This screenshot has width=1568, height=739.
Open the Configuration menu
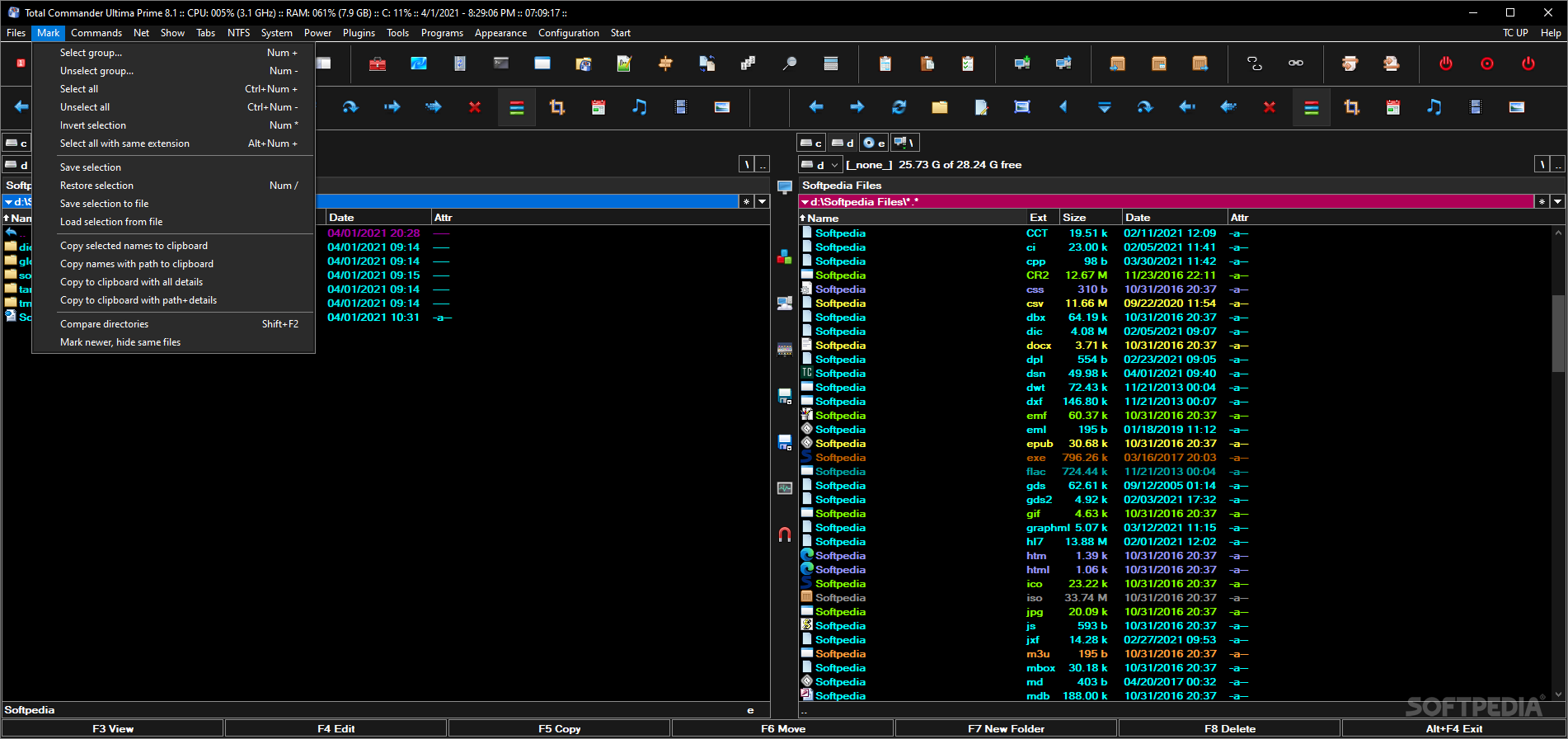[x=569, y=33]
